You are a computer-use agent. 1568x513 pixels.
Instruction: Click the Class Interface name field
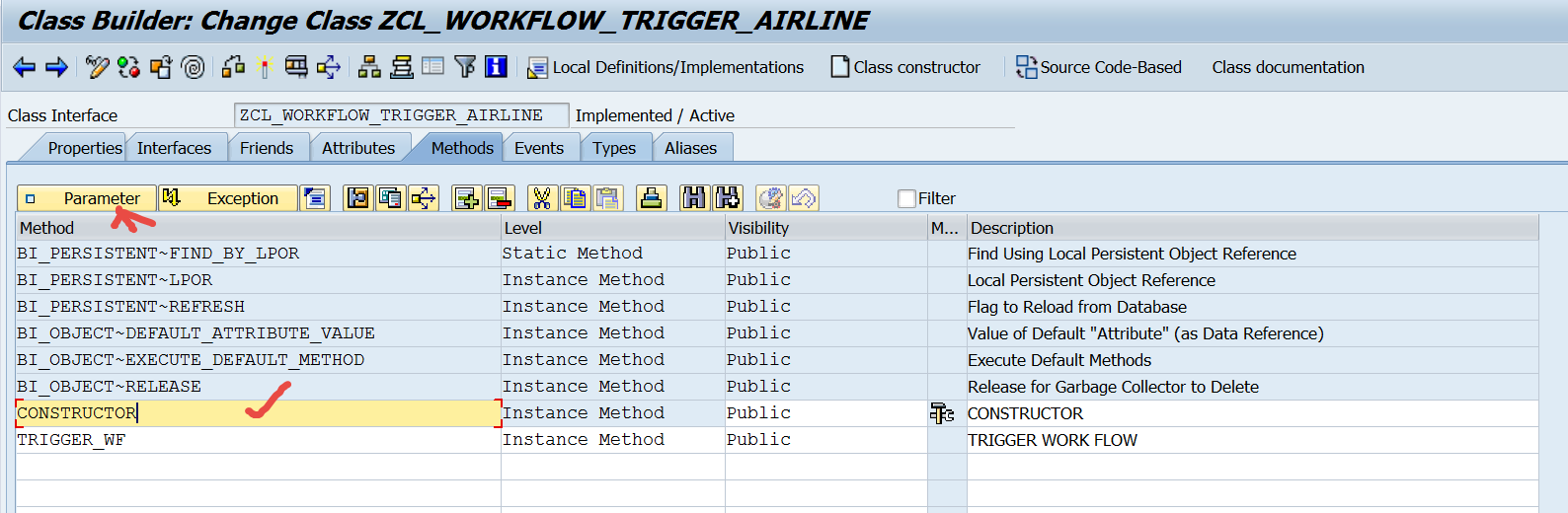pos(401,115)
